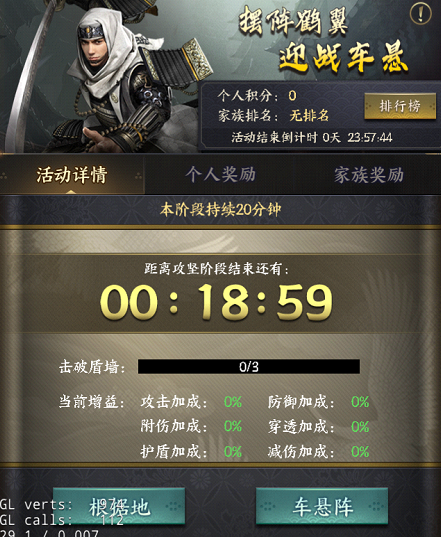This screenshot has height=537, width=441.
Task: Click the 个人积分 score value
Action: pos(292,96)
